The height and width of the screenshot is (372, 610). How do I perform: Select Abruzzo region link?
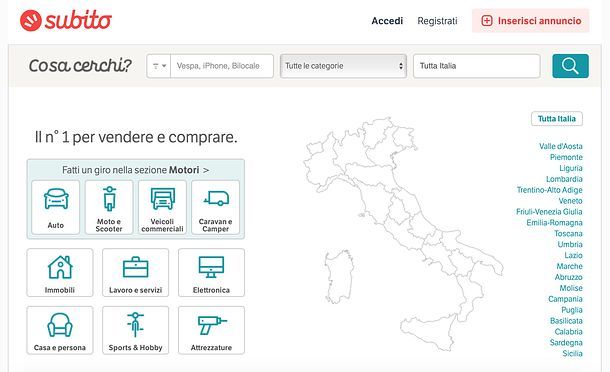(568, 277)
